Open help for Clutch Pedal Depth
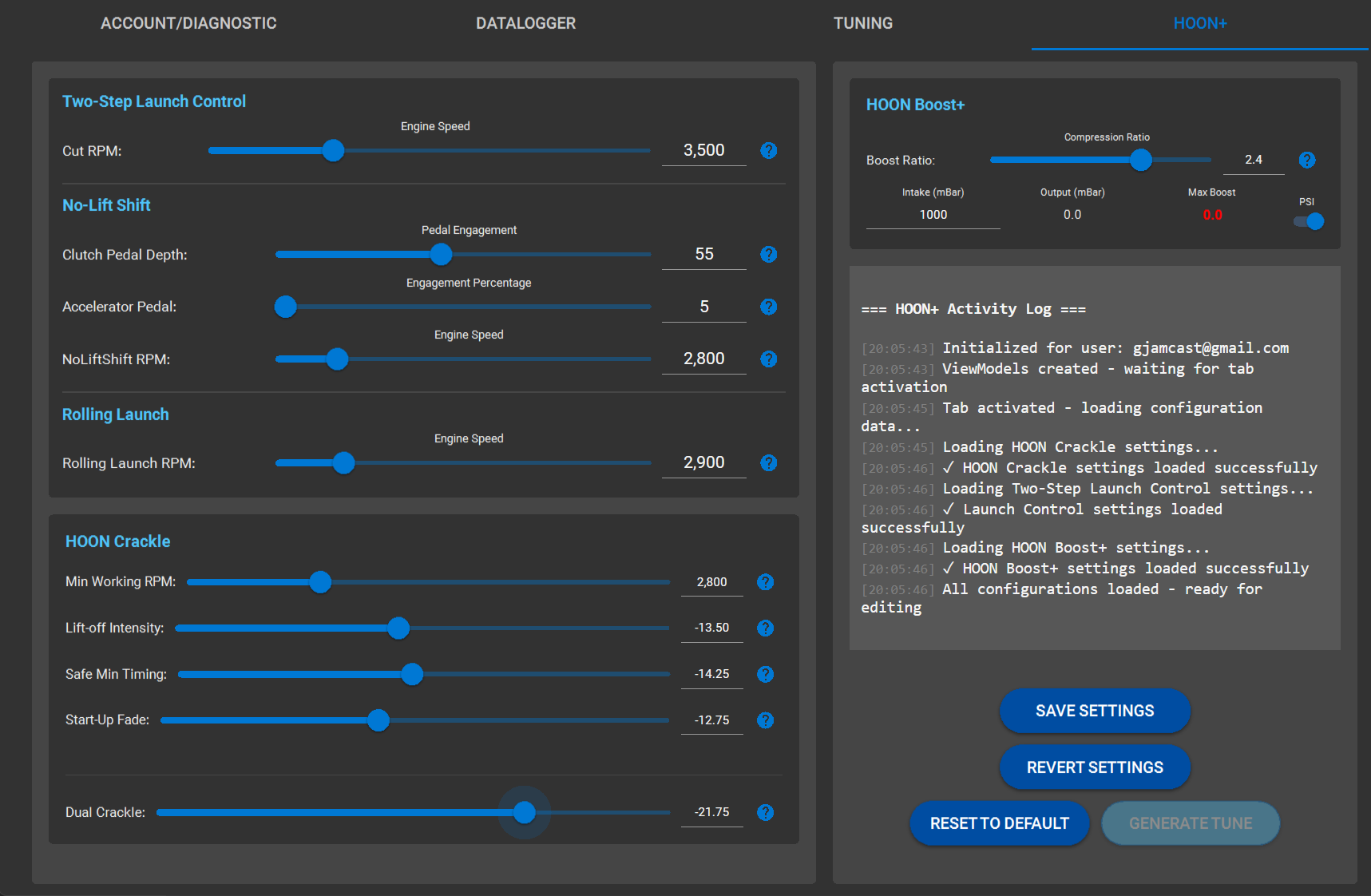 [x=768, y=255]
